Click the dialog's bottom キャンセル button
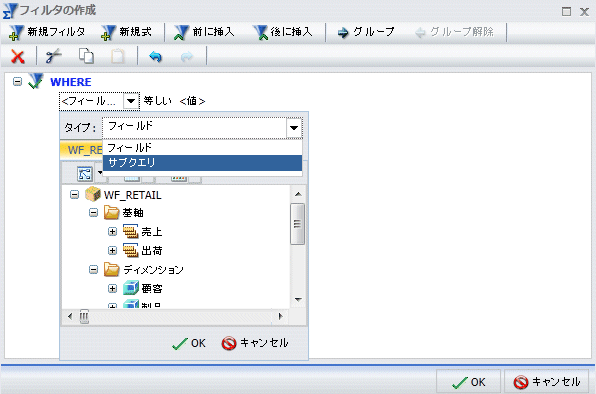 pyautogui.click(x=547, y=382)
